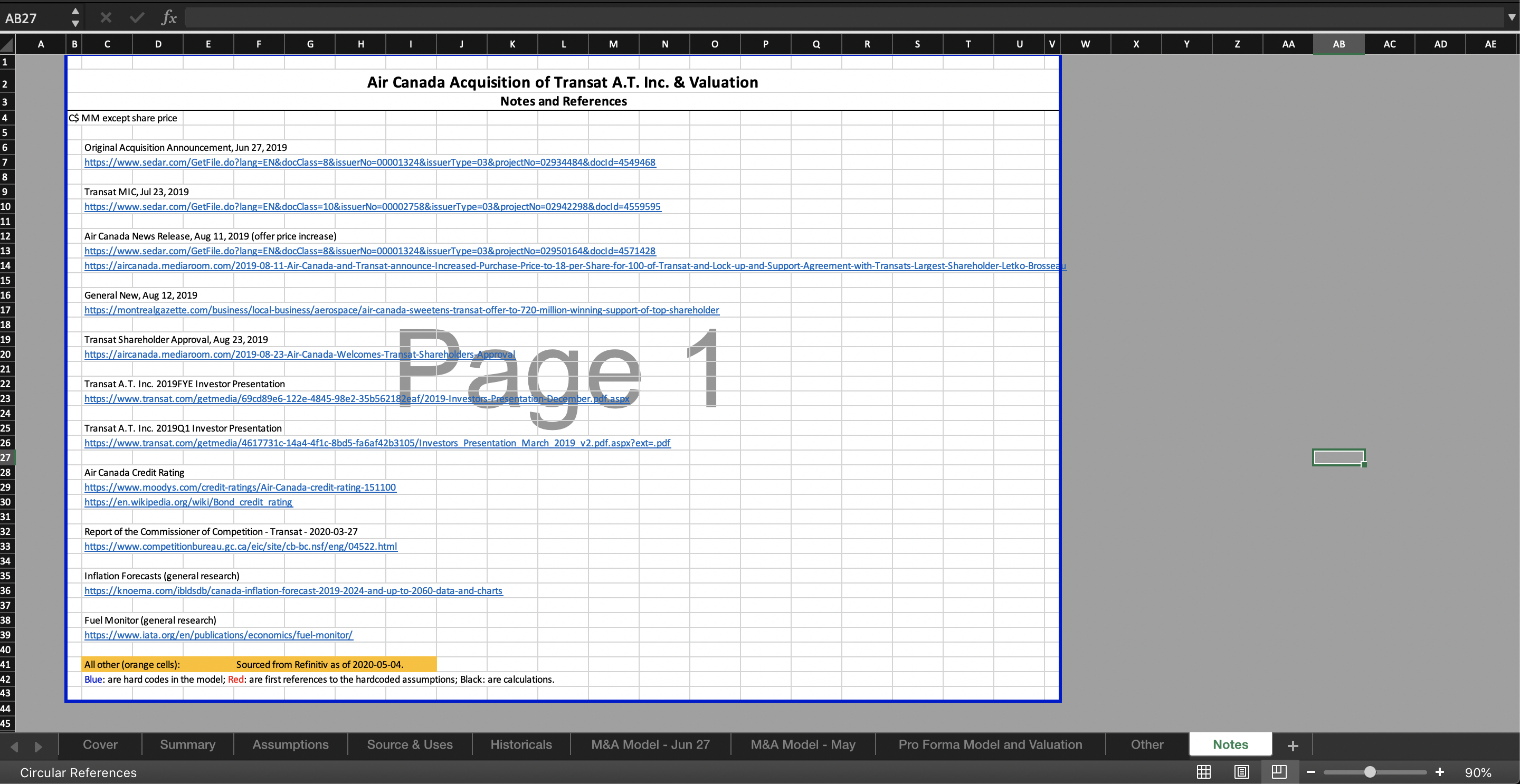Open the Cover sheet tab
The width and height of the screenshot is (1520, 784).
click(100, 744)
